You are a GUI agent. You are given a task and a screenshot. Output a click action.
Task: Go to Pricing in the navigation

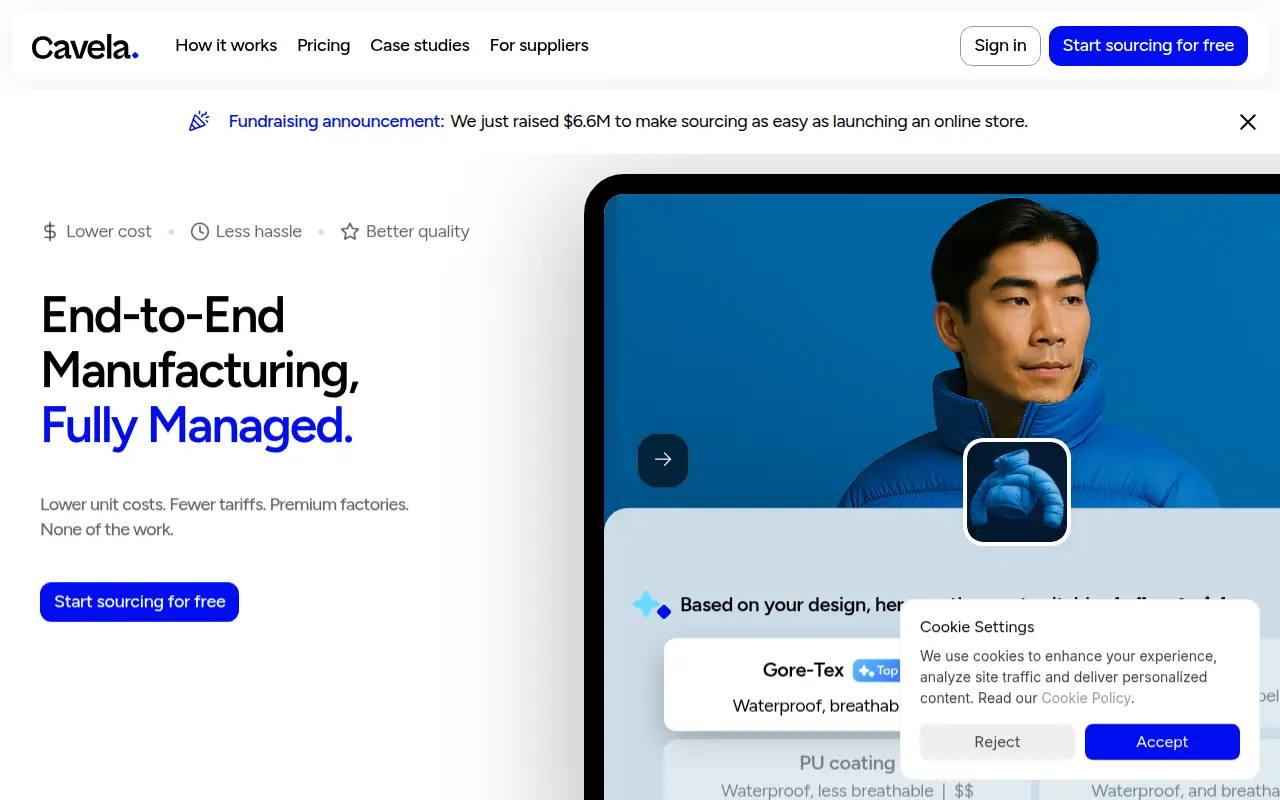(324, 46)
